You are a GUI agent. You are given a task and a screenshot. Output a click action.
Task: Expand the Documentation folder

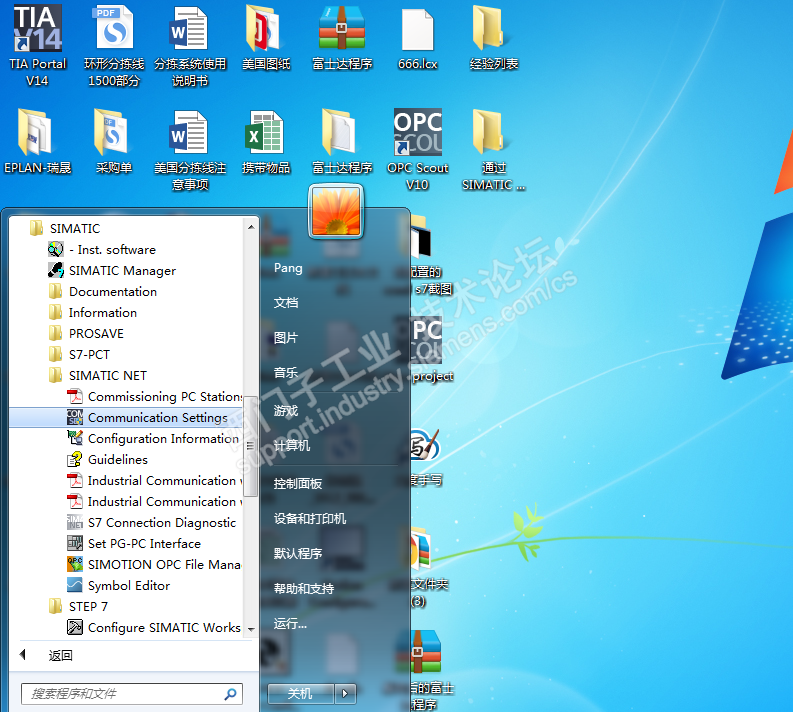[x=103, y=292]
